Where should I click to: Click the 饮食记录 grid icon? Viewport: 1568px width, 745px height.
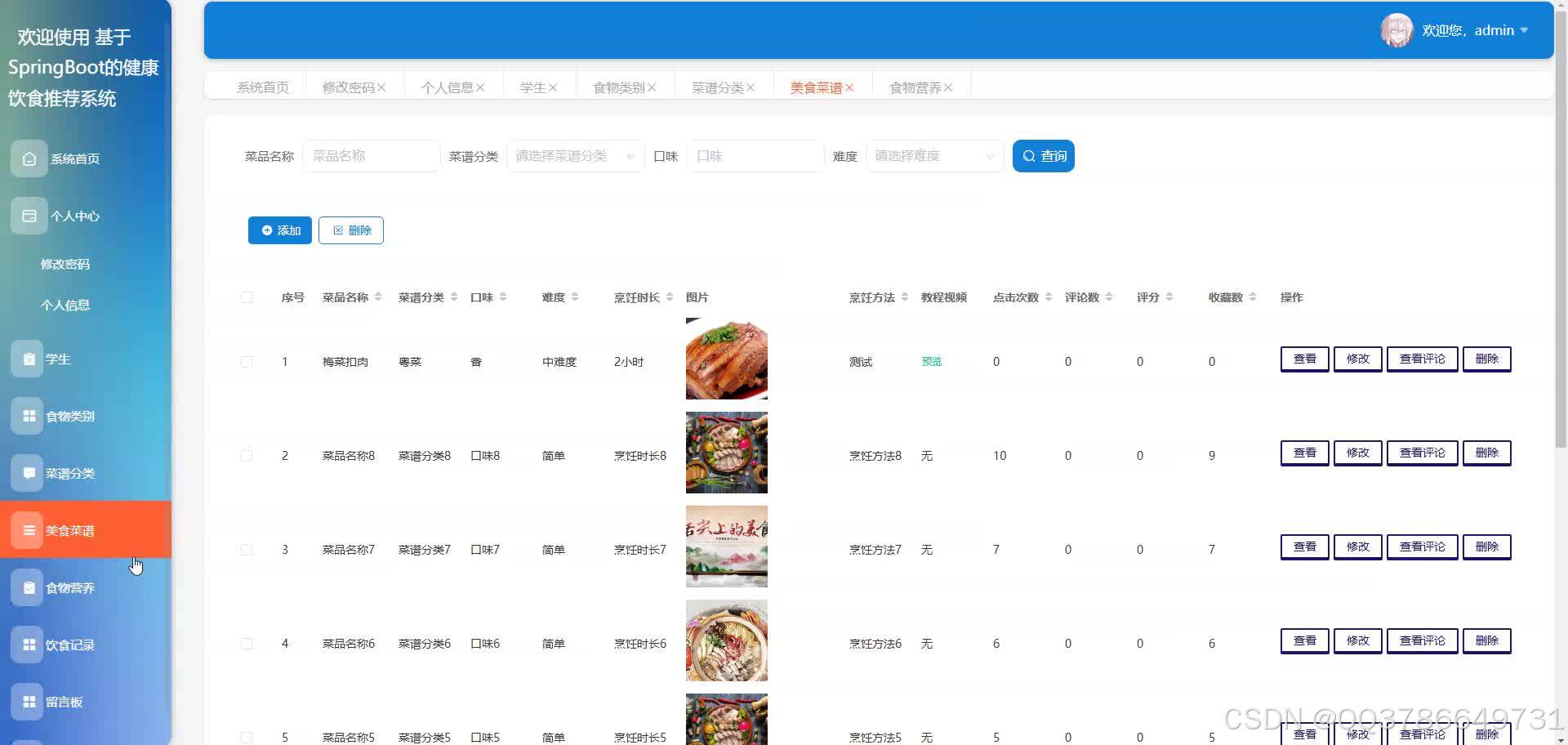28,645
